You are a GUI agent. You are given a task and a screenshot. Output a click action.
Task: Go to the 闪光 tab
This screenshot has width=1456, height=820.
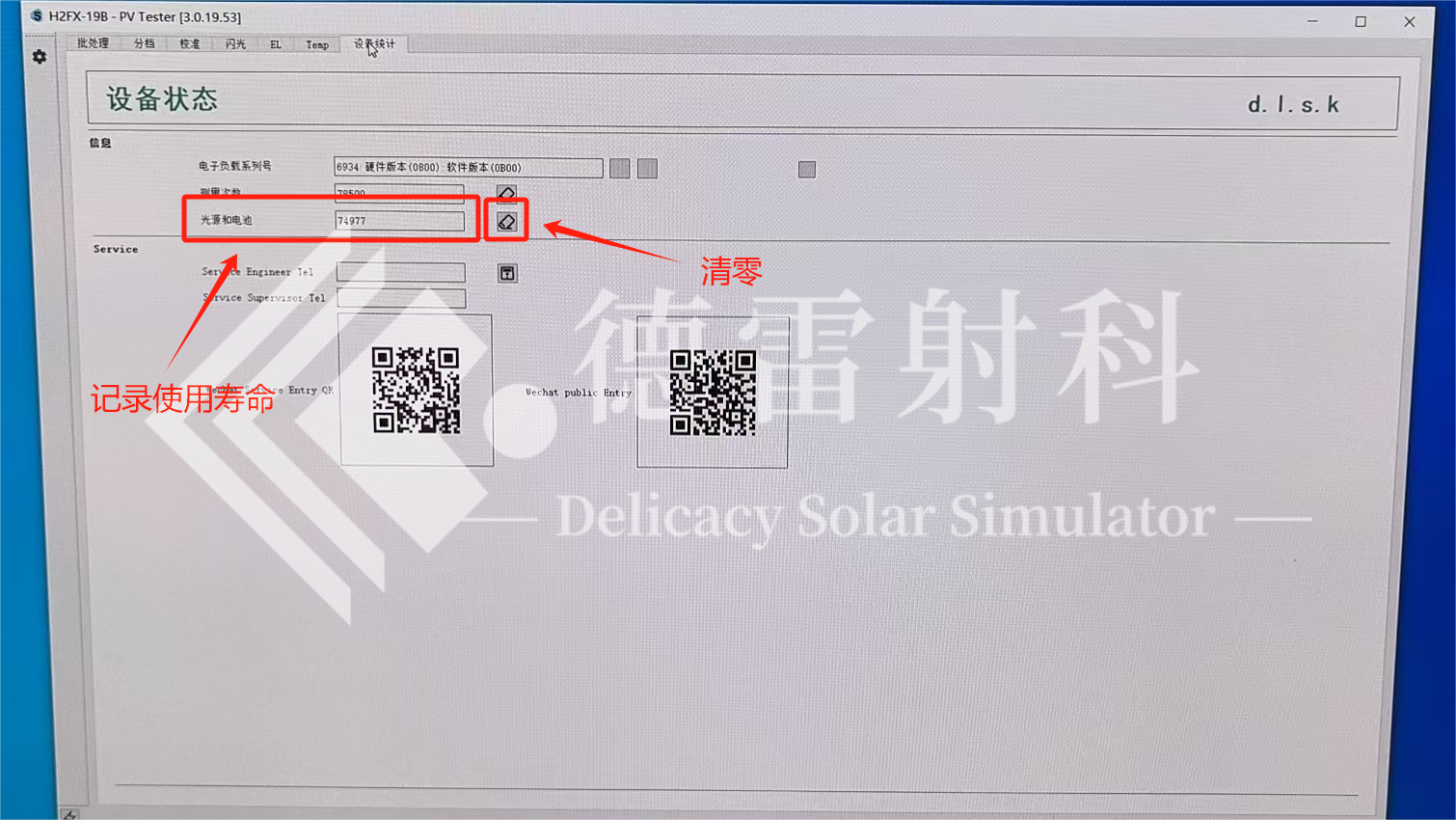point(235,43)
